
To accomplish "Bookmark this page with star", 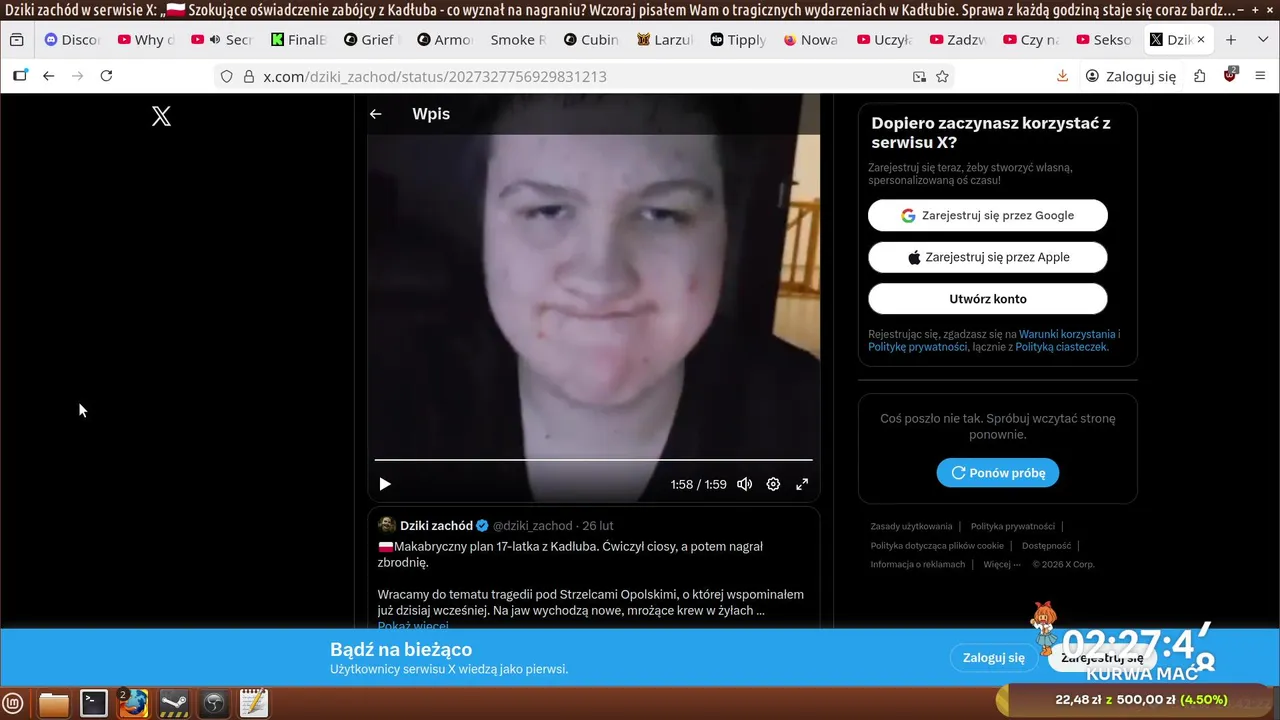I will 942,76.
